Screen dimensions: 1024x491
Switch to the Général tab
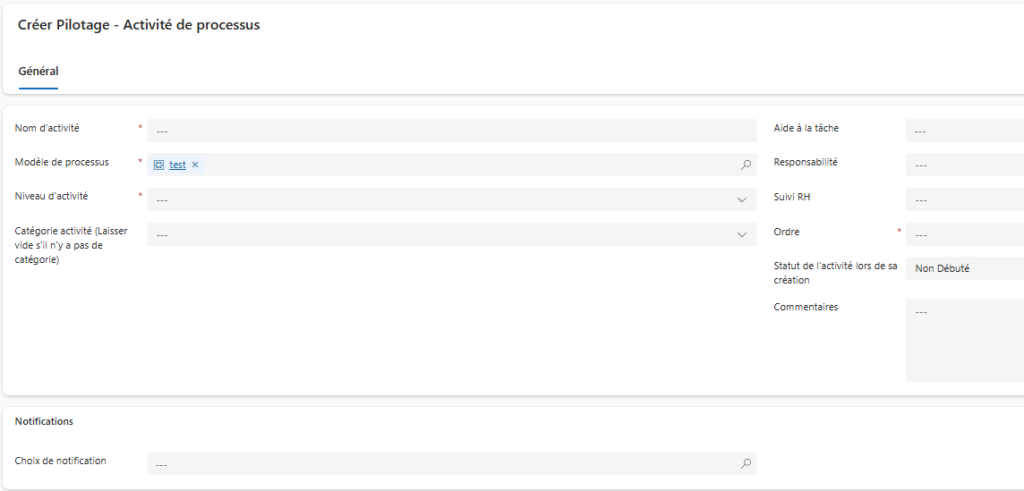[38, 71]
